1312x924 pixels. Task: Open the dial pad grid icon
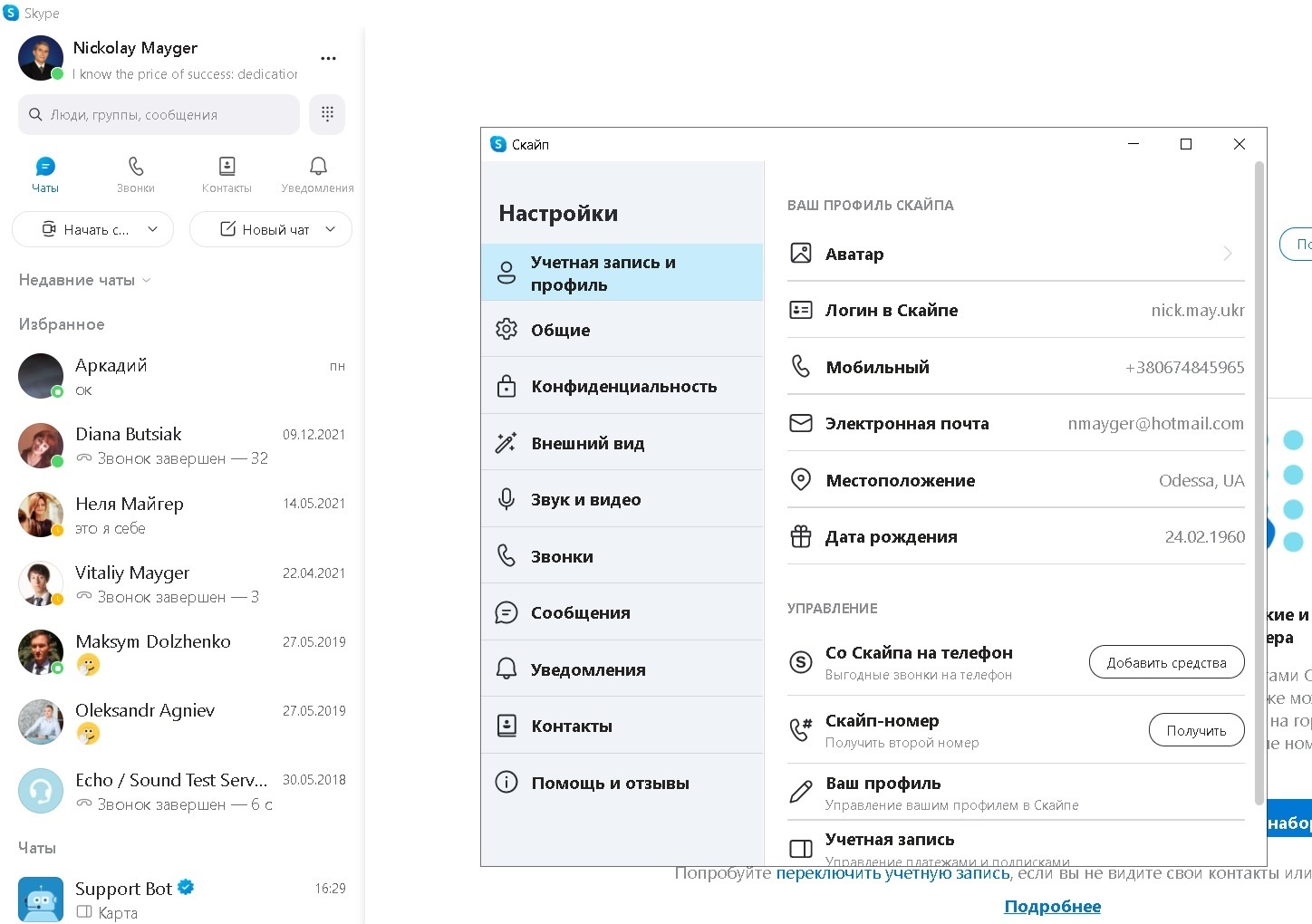[327, 114]
